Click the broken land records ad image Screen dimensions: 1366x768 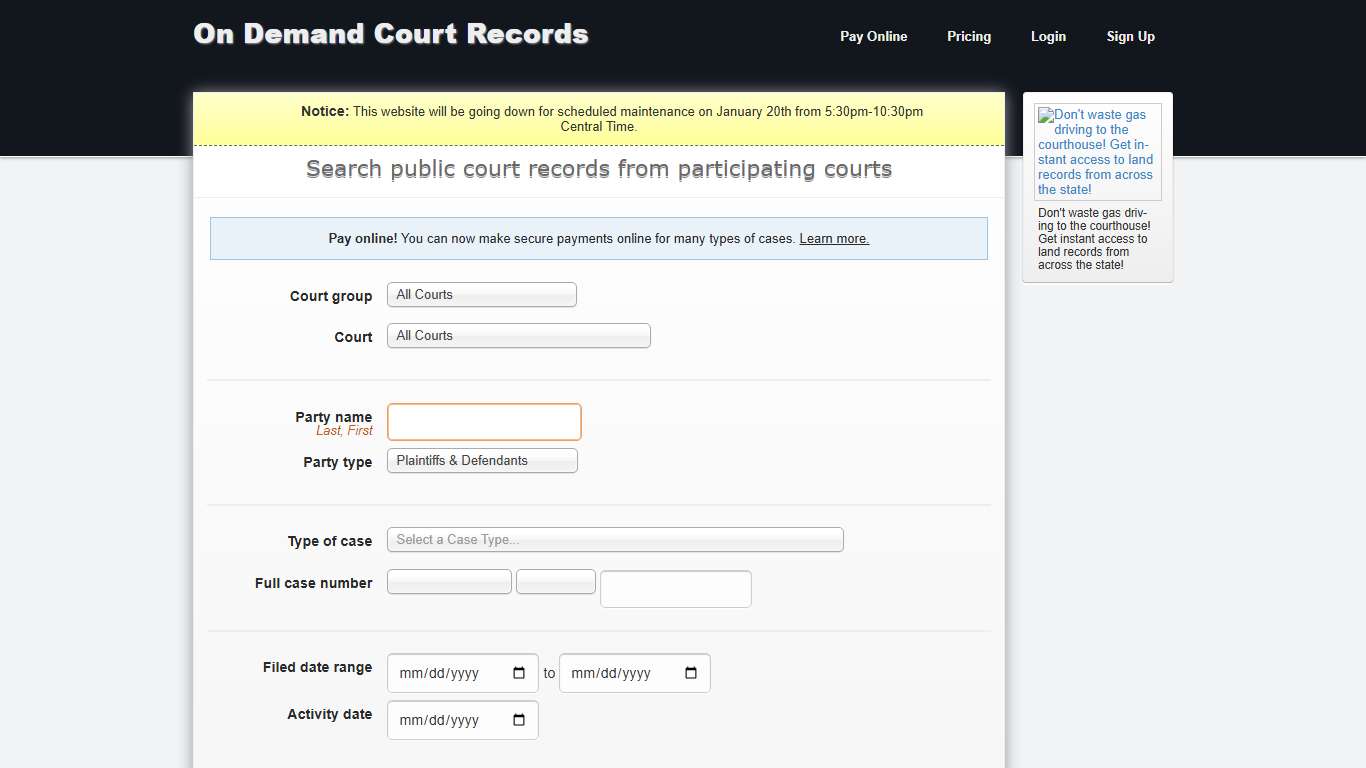(x=1097, y=151)
